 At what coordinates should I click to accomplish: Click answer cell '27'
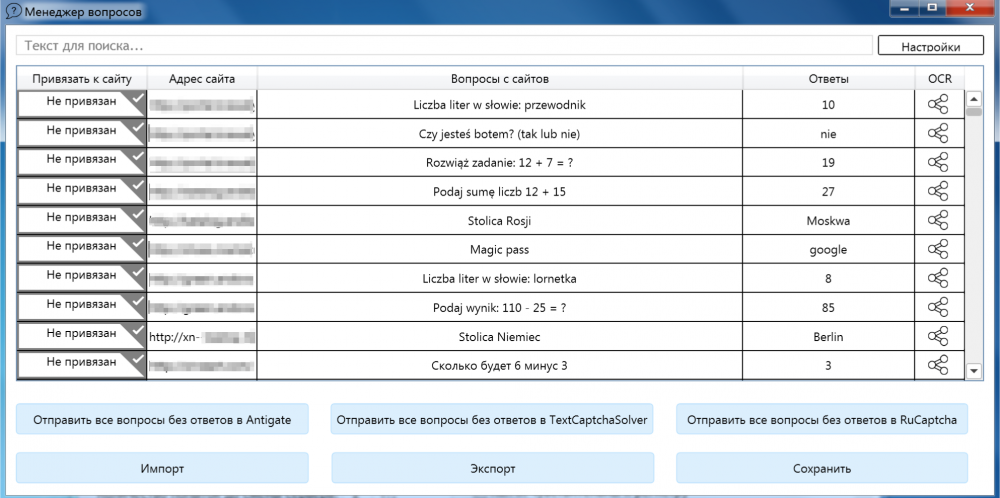point(828,192)
